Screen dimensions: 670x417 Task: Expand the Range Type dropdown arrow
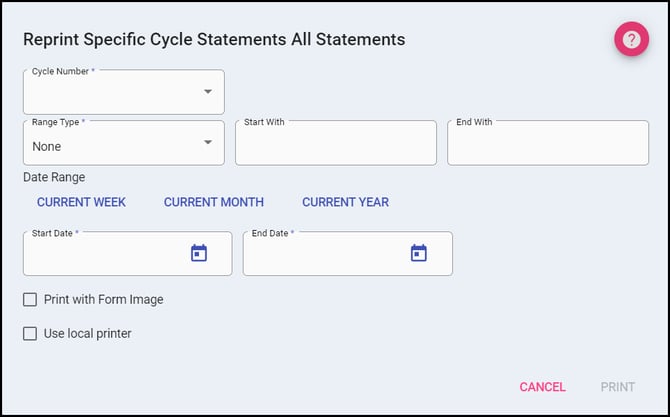(x=208, y=143)
